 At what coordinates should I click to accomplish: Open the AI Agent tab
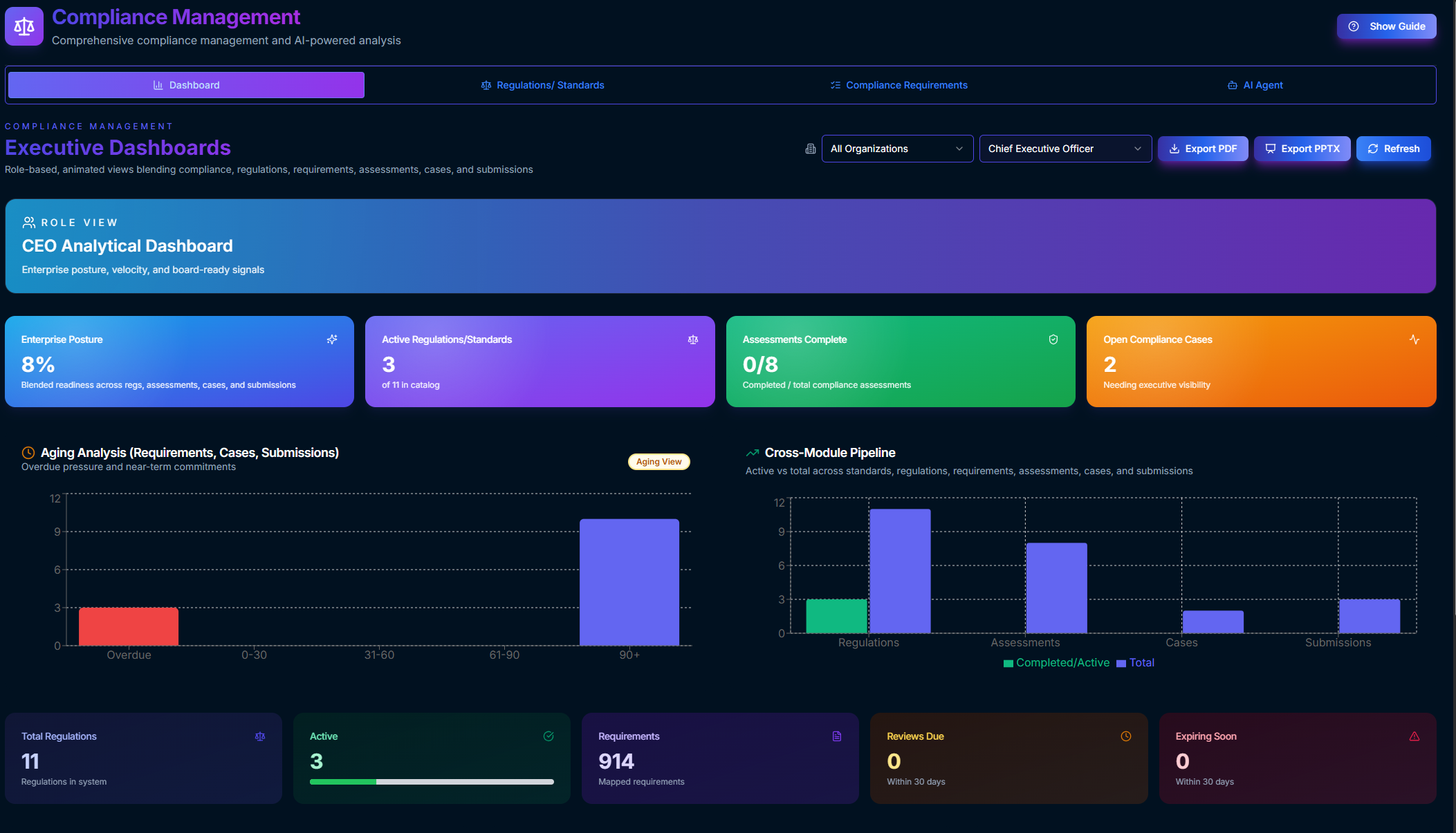1255,85
